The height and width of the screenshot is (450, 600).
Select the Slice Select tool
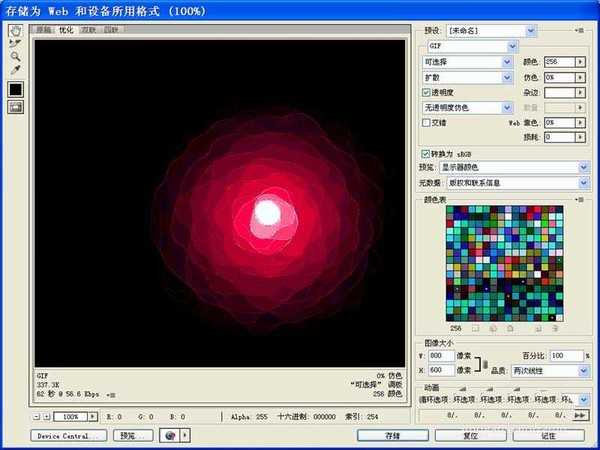(x=15, y=44)
